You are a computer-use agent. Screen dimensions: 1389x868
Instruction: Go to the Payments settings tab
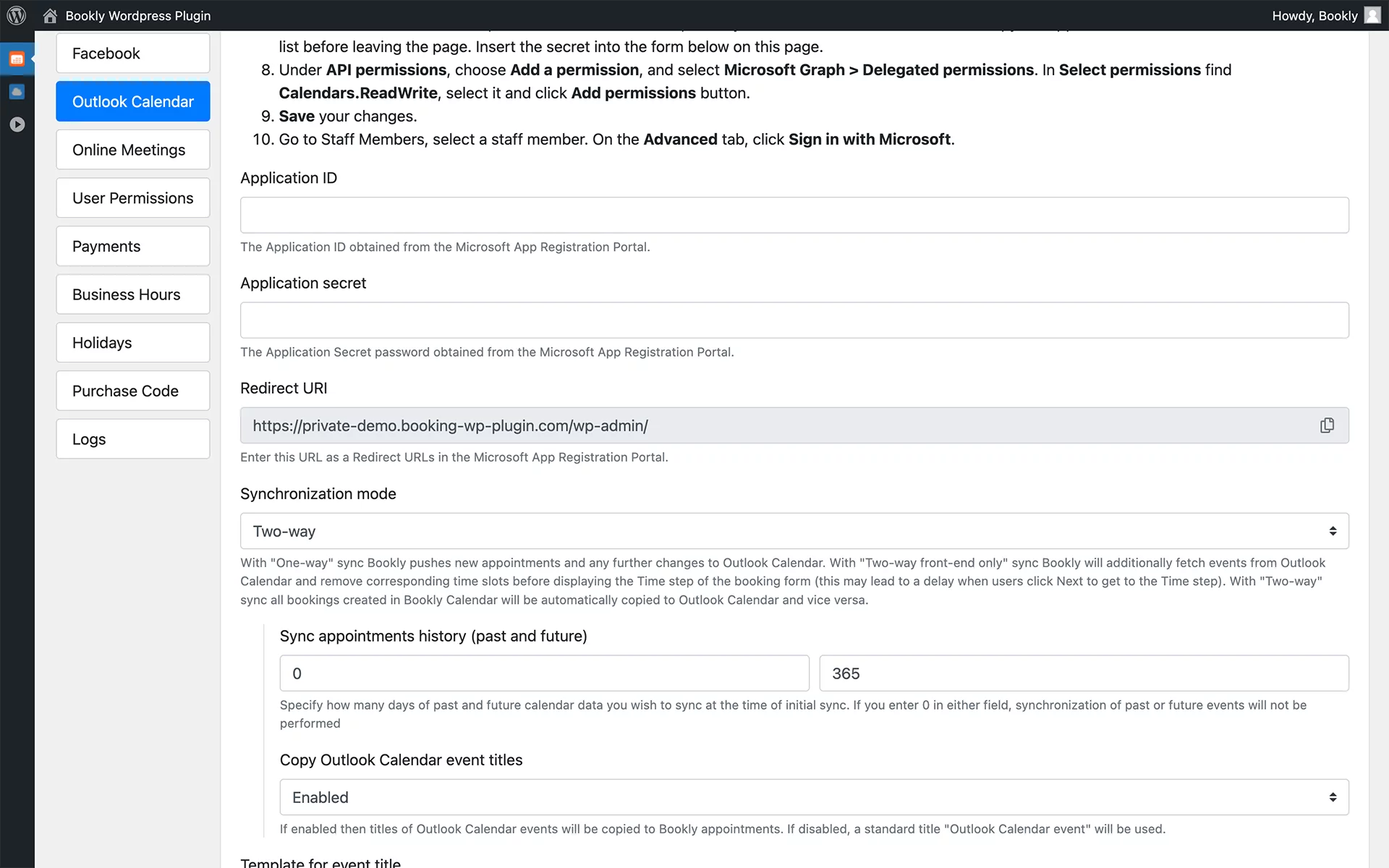(x=133, y=246)
